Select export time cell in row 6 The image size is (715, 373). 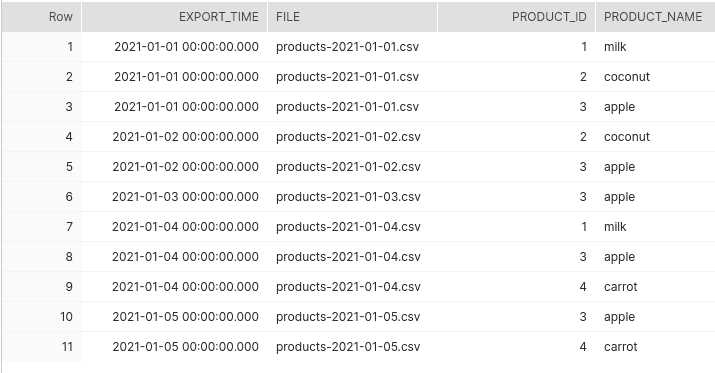pyautogui.click(x=174, y=197)
